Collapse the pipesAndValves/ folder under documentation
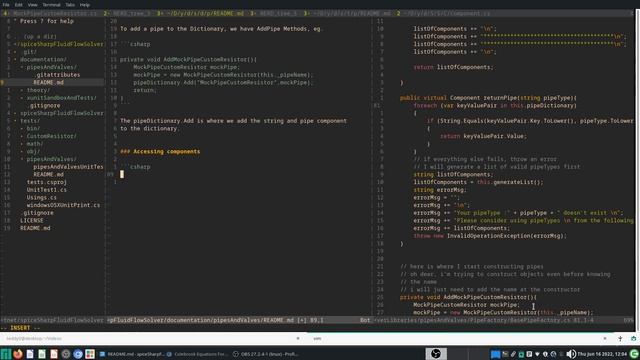Screen dimensions: 640x360 point(51,67)
